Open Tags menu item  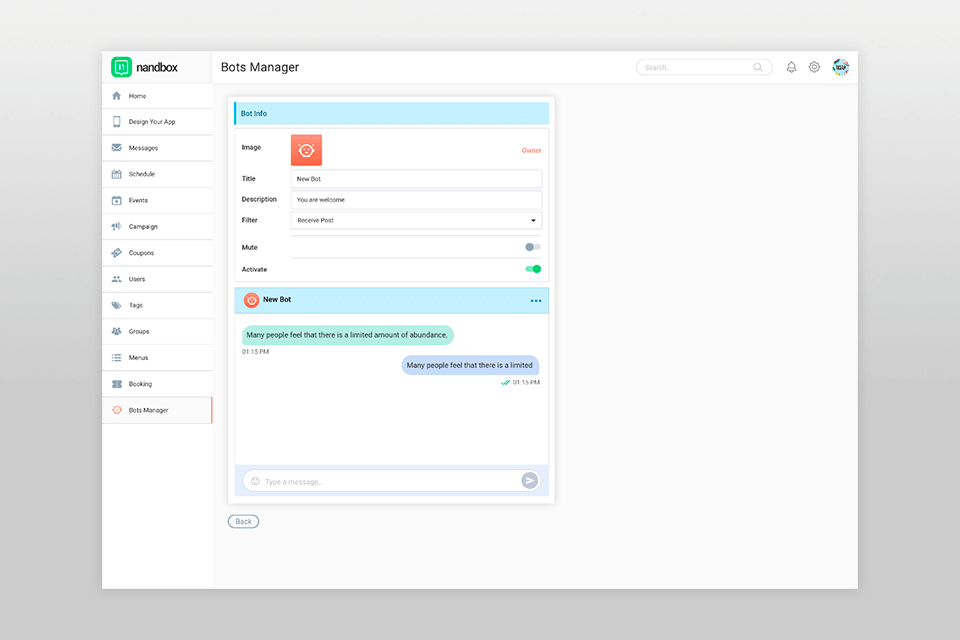157,306
